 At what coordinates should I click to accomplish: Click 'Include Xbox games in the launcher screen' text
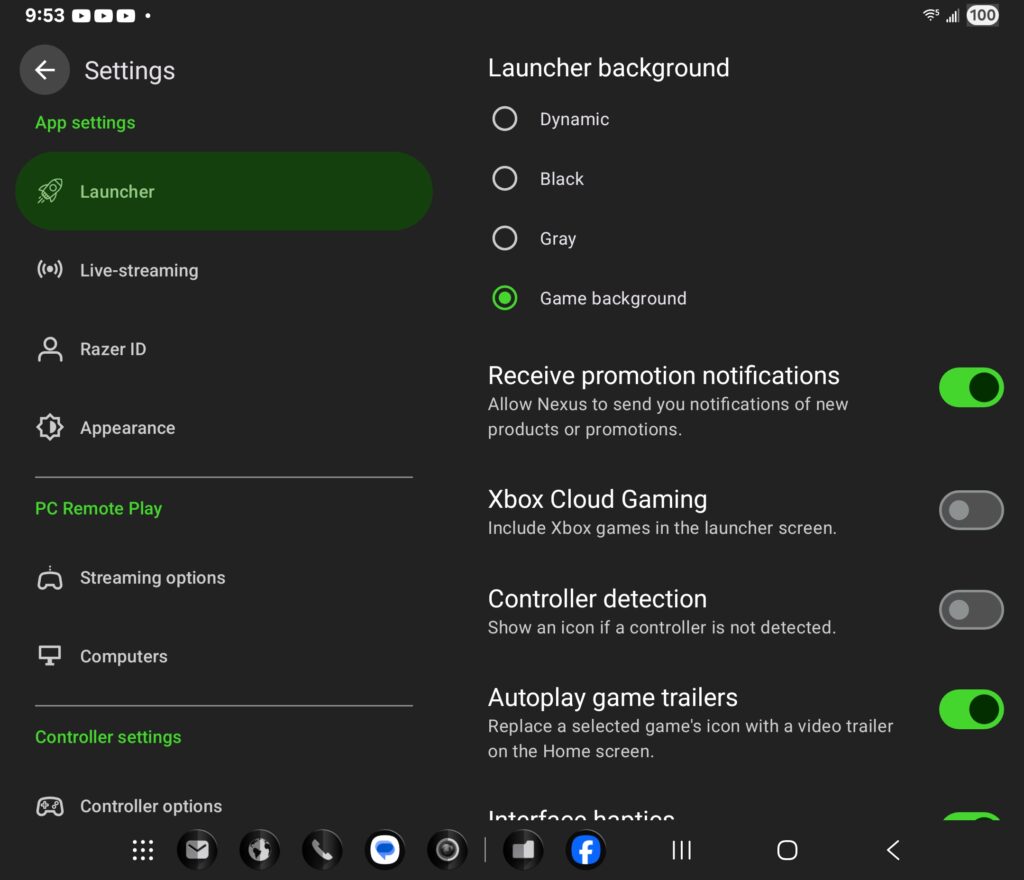(x=662, y=527)
